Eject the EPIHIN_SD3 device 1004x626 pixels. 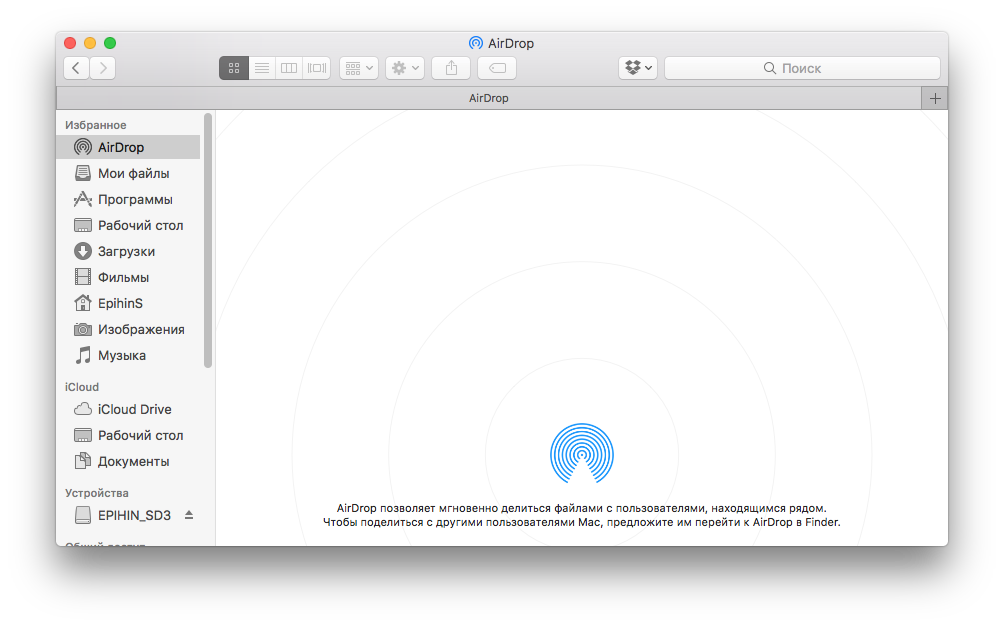[189, 515]
